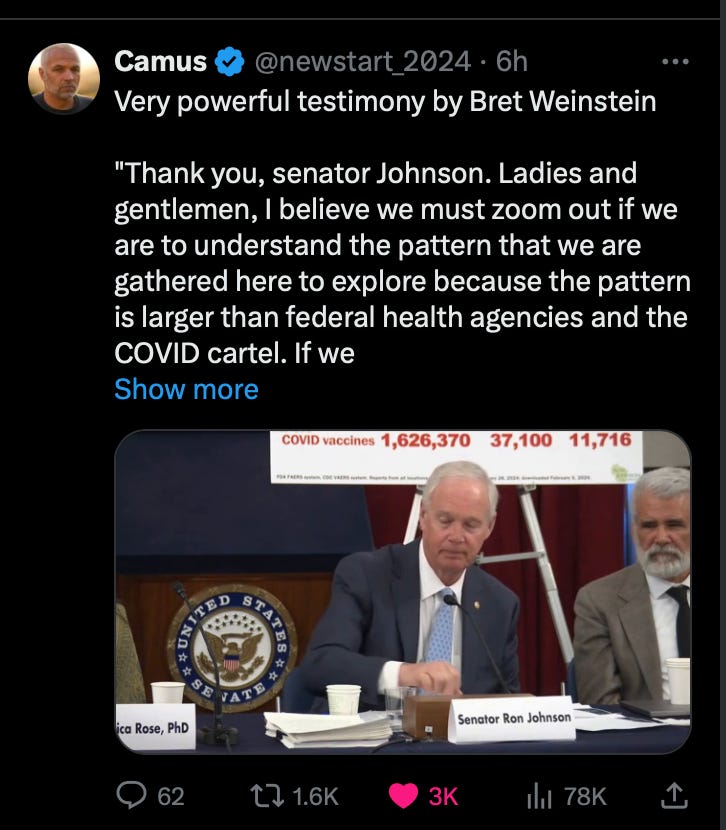
Task: Click the 1.6K reposts count
Action: coord(315,796)
